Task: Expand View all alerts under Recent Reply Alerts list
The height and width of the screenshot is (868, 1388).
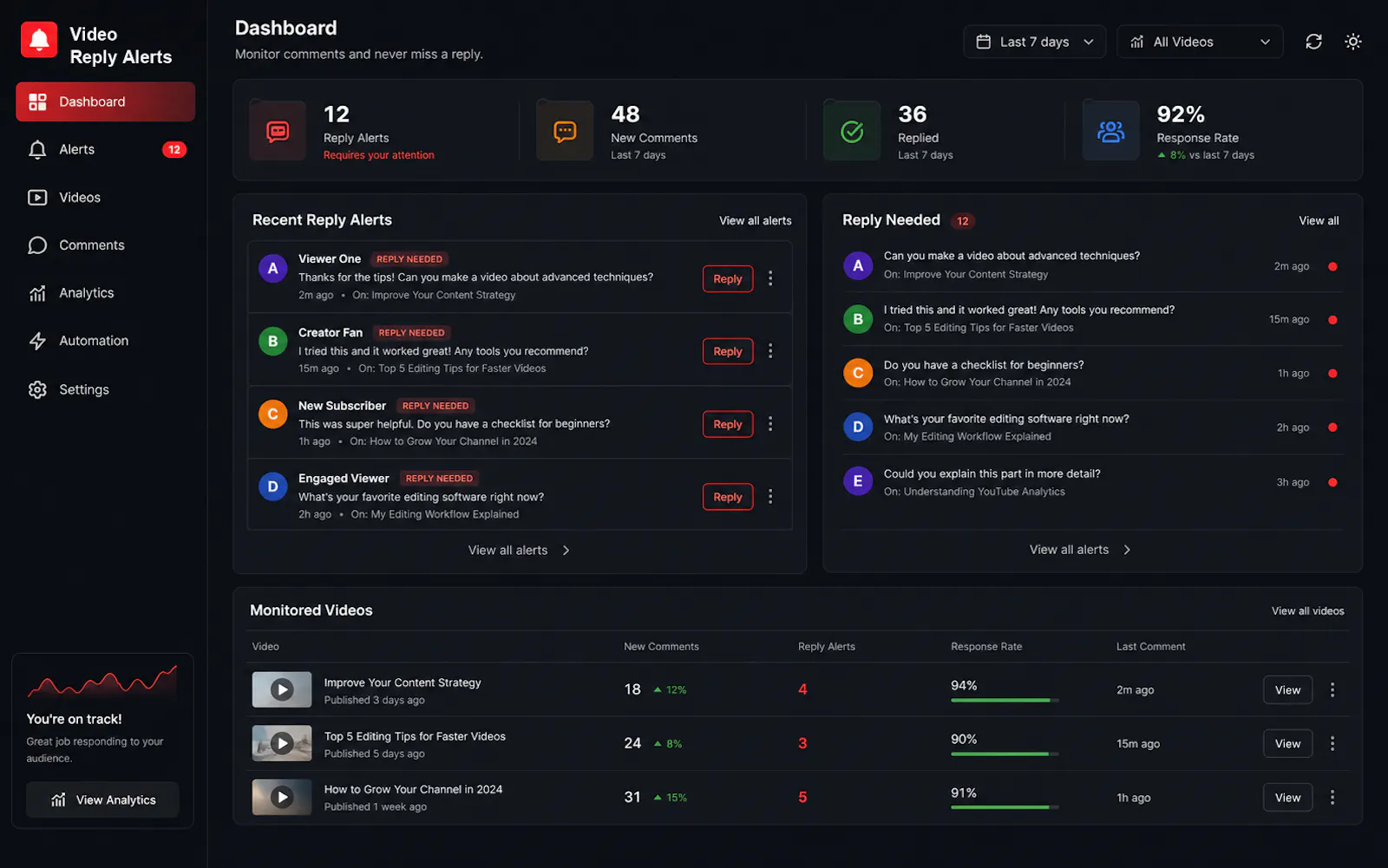Action: click(519, 550)
